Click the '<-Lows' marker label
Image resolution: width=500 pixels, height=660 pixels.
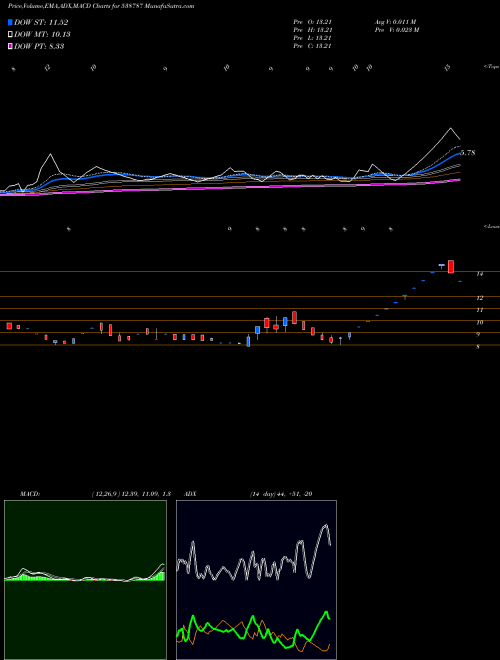(491, 227)
